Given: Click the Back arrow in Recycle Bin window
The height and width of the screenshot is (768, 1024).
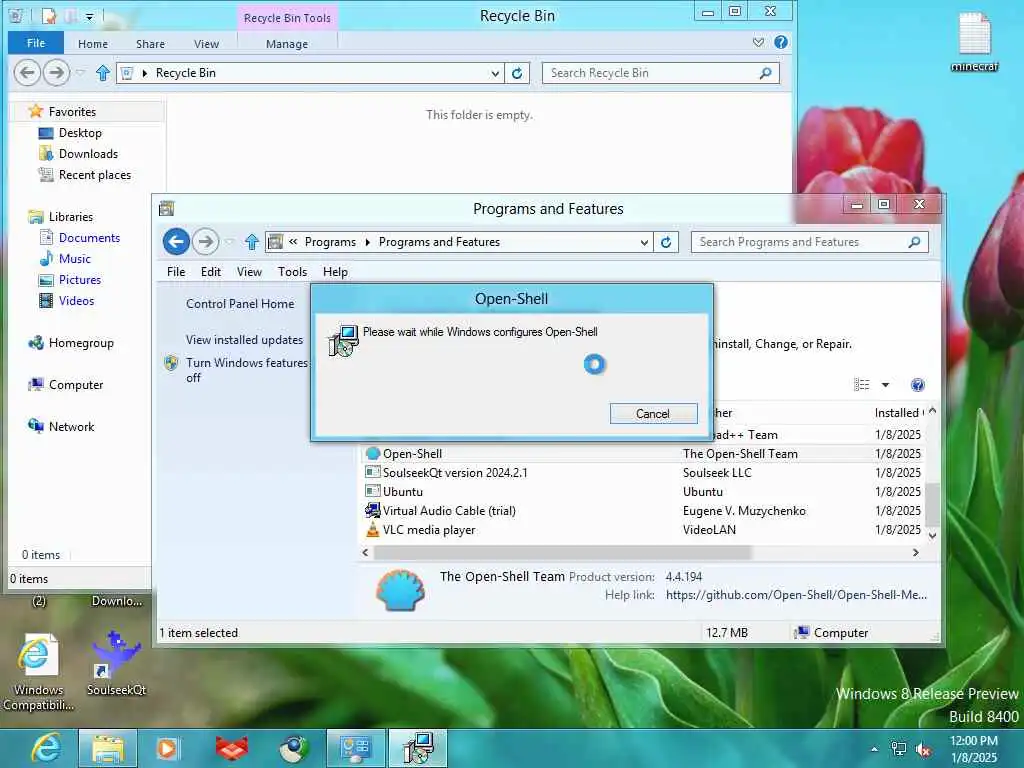Looking at the screenshot, I should click(x=27, y=72).
